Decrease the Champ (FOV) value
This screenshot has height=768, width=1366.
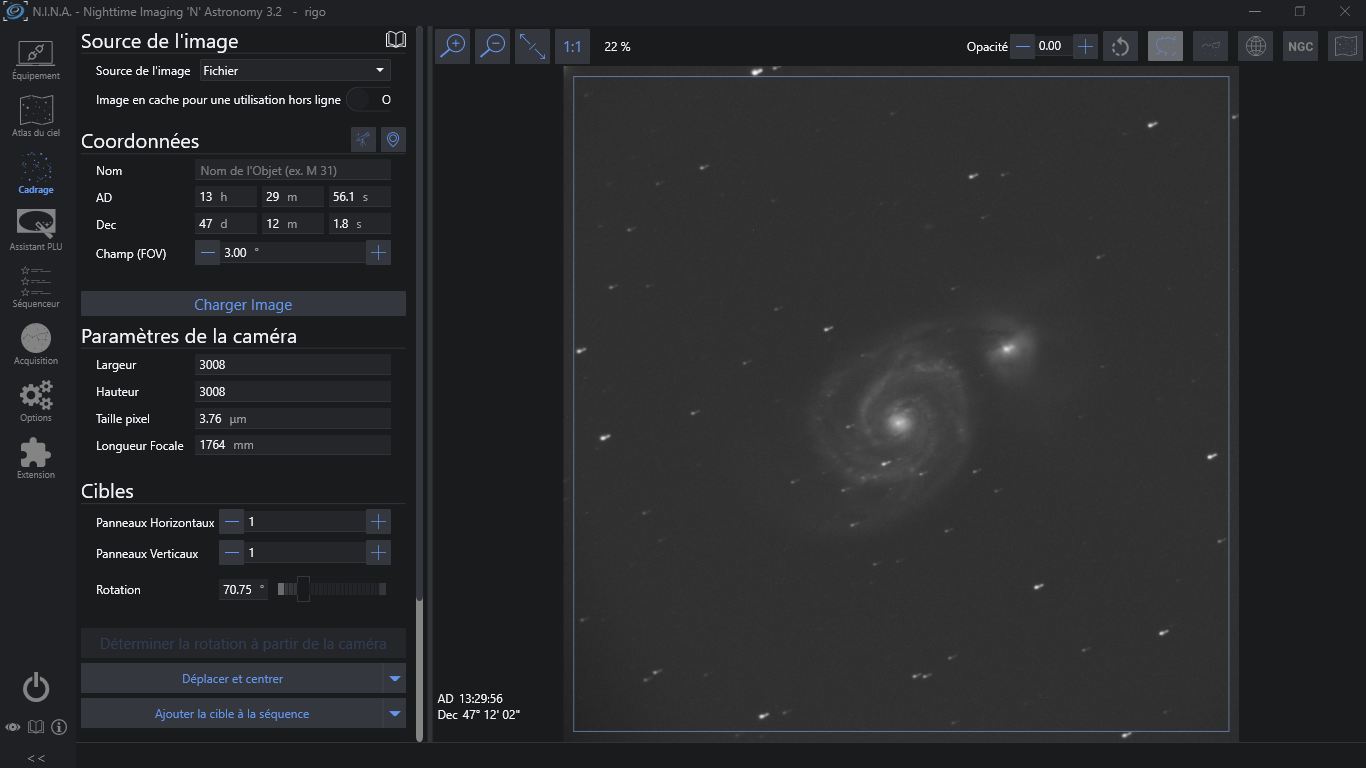208,253
